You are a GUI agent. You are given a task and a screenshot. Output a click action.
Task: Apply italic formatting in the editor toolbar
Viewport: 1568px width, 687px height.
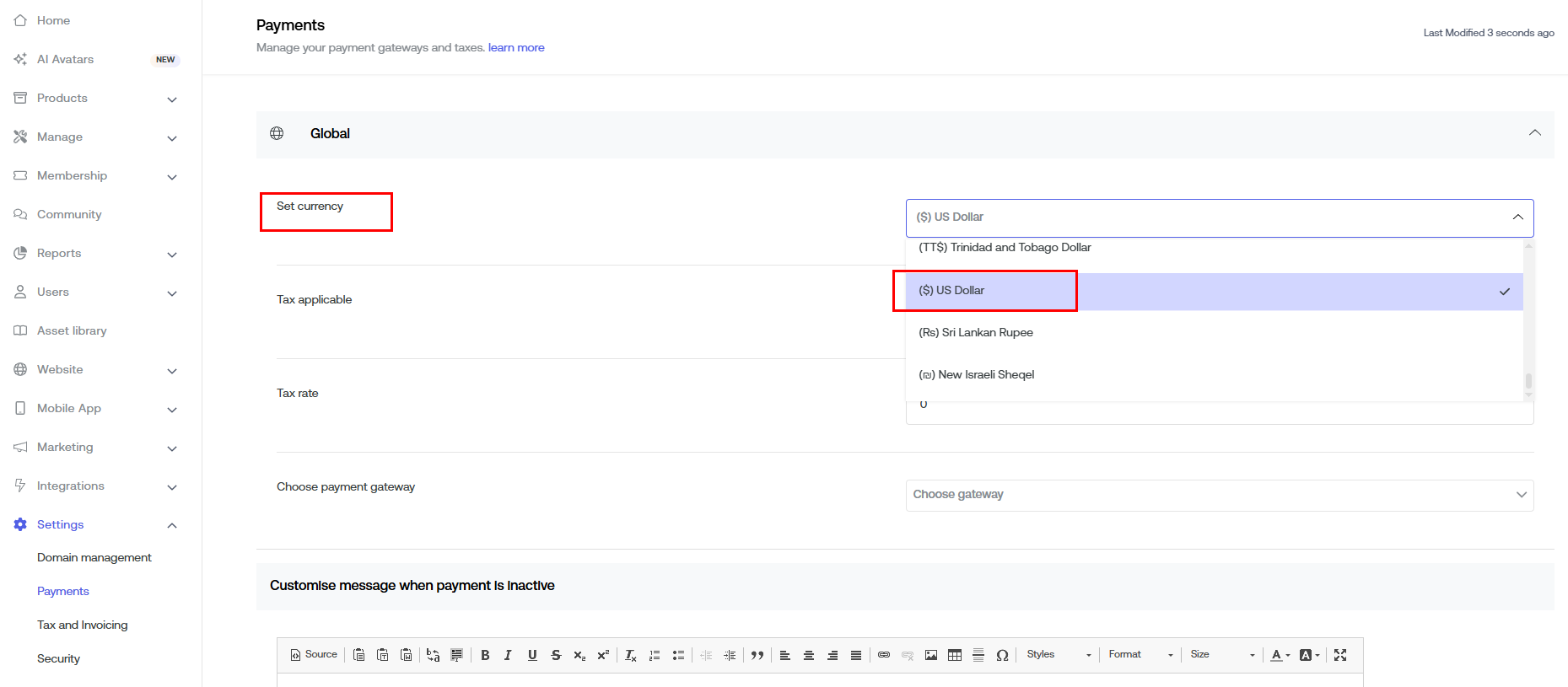508,655
